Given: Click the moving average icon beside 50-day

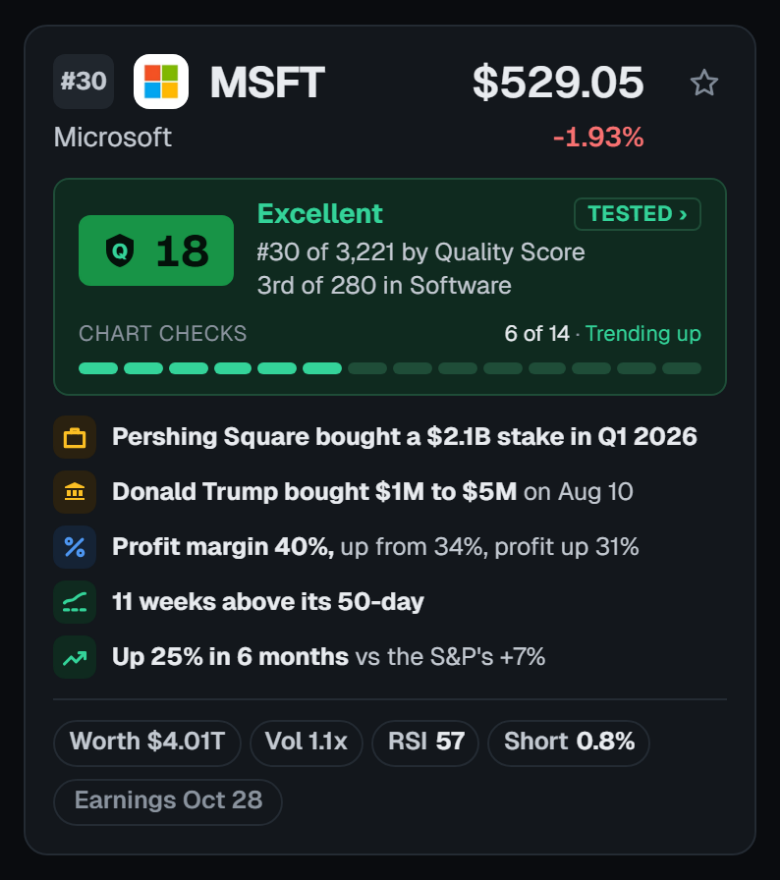Looking at the screenshot, I should pyautogui.click(x=75, y=602).
